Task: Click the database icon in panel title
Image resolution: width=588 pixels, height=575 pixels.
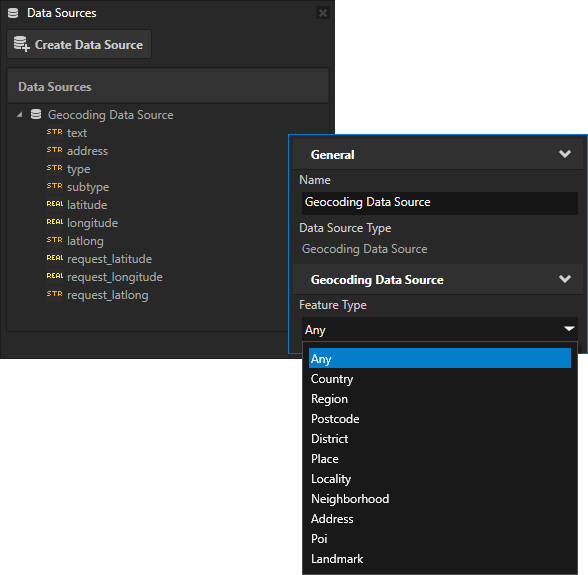Action: point(13,13)
